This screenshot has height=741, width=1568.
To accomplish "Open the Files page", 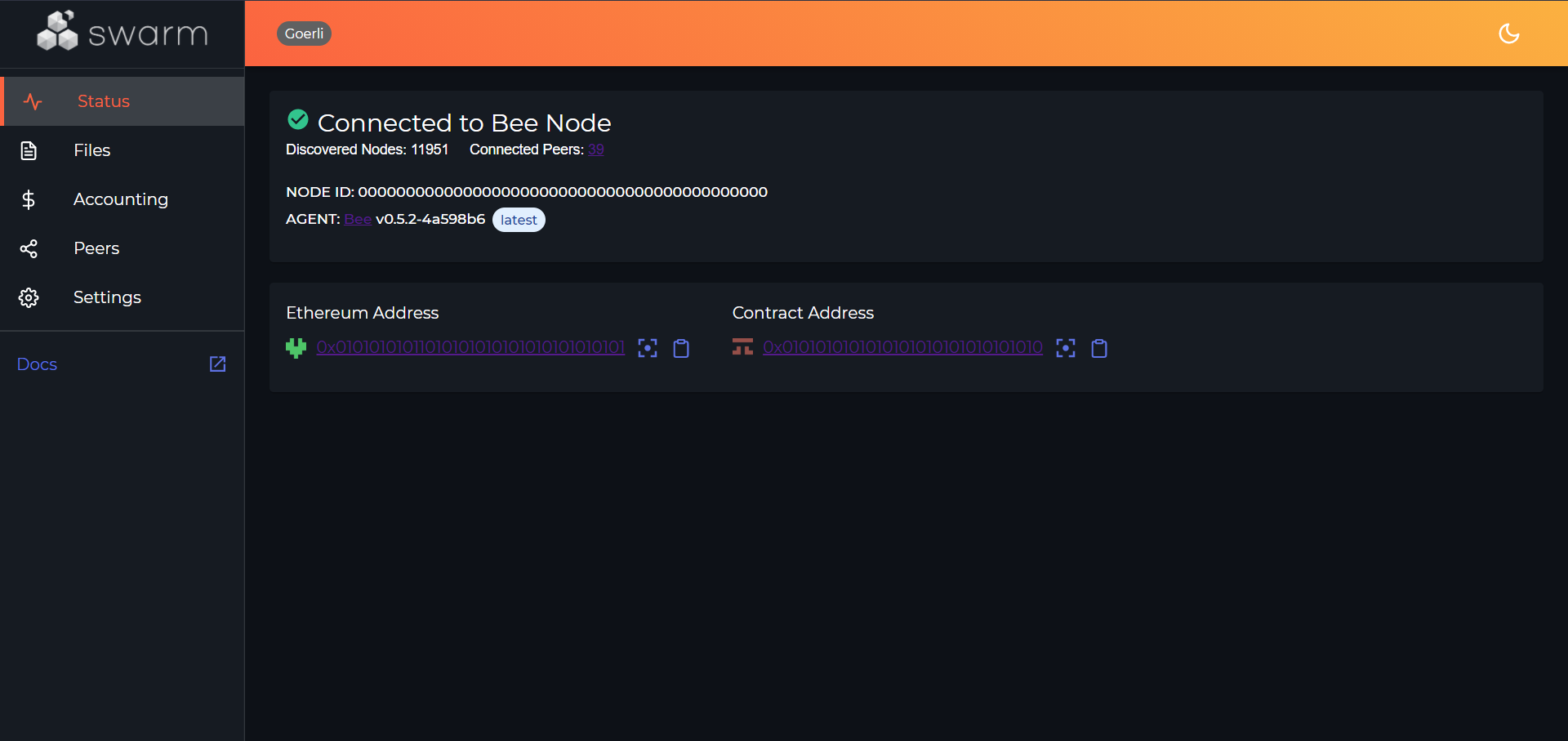I will 122,150.
